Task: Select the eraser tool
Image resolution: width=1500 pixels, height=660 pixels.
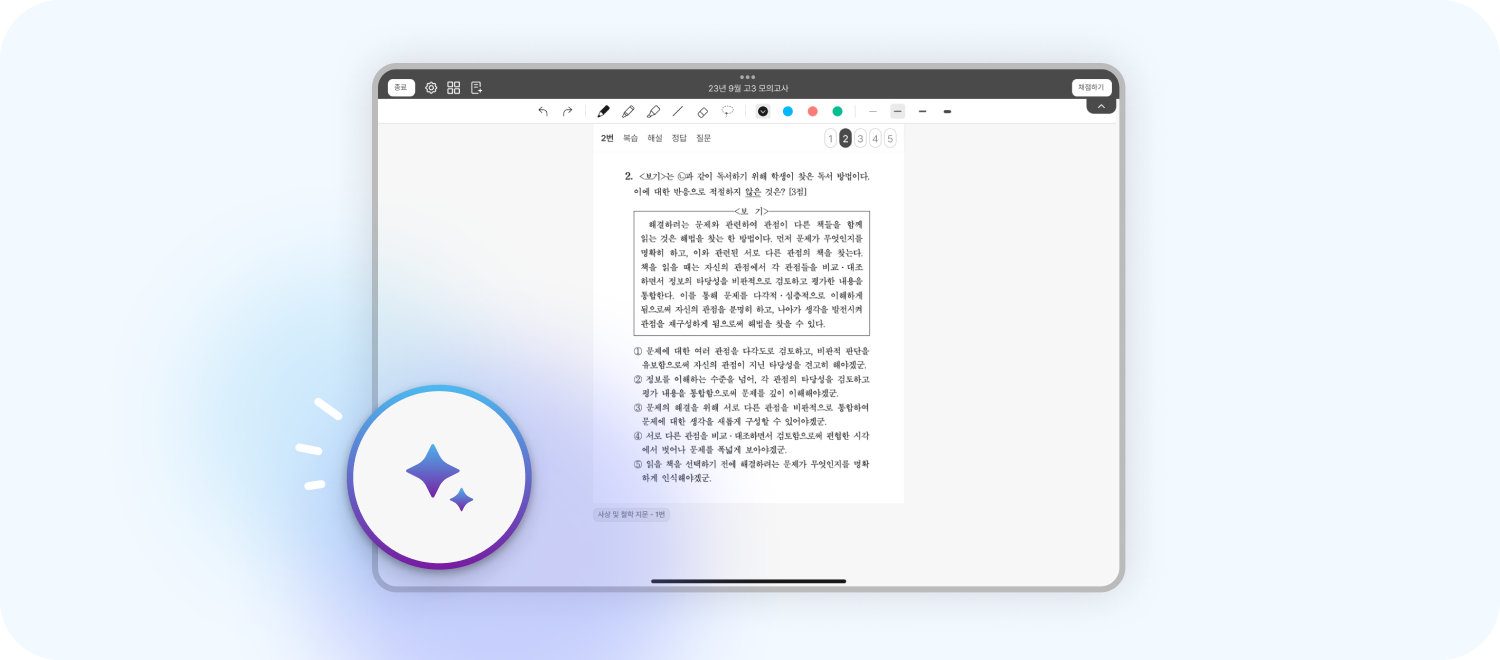Action: (x=703, y=111)
